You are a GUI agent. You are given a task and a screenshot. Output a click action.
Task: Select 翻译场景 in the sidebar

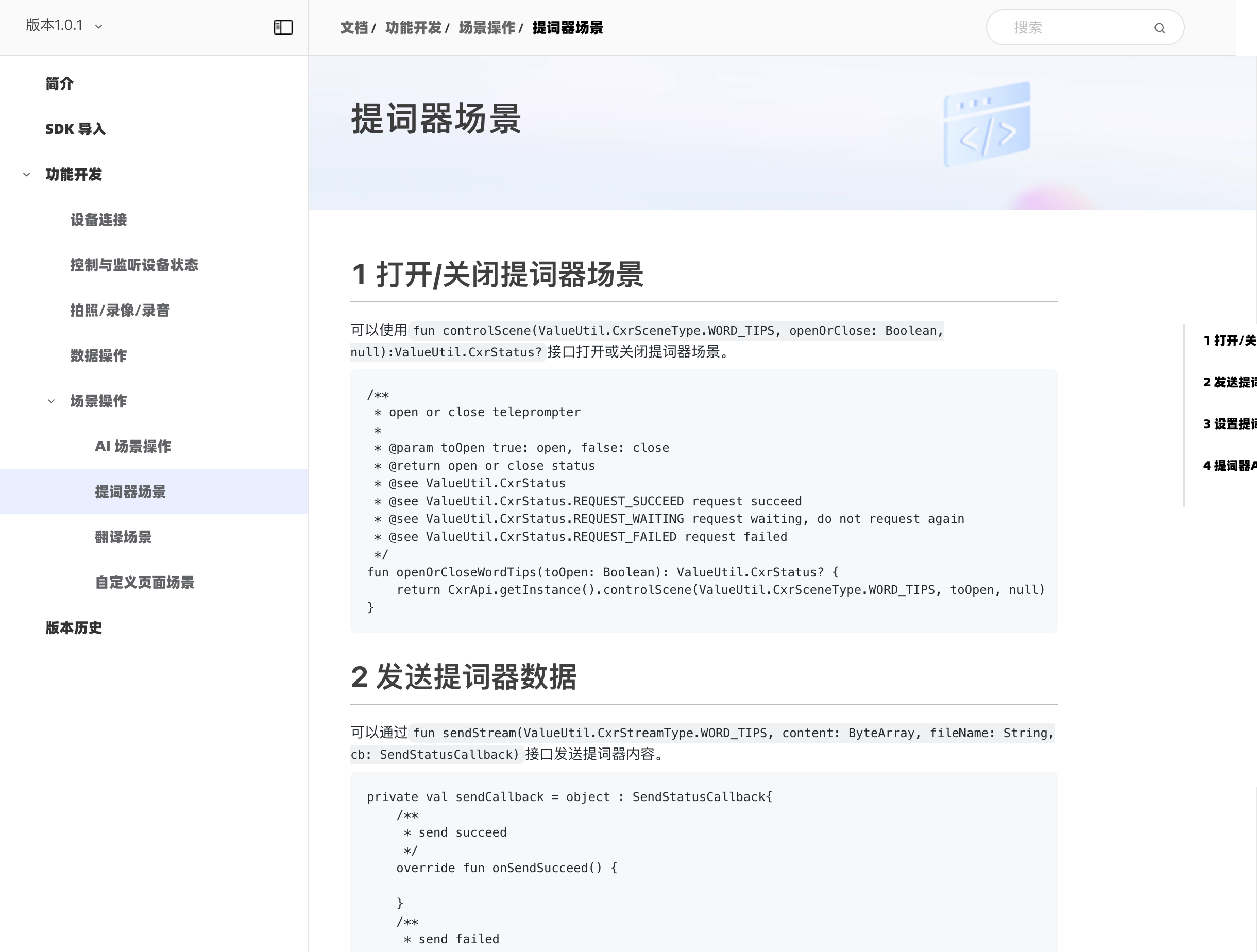click(x=123, y=537)
